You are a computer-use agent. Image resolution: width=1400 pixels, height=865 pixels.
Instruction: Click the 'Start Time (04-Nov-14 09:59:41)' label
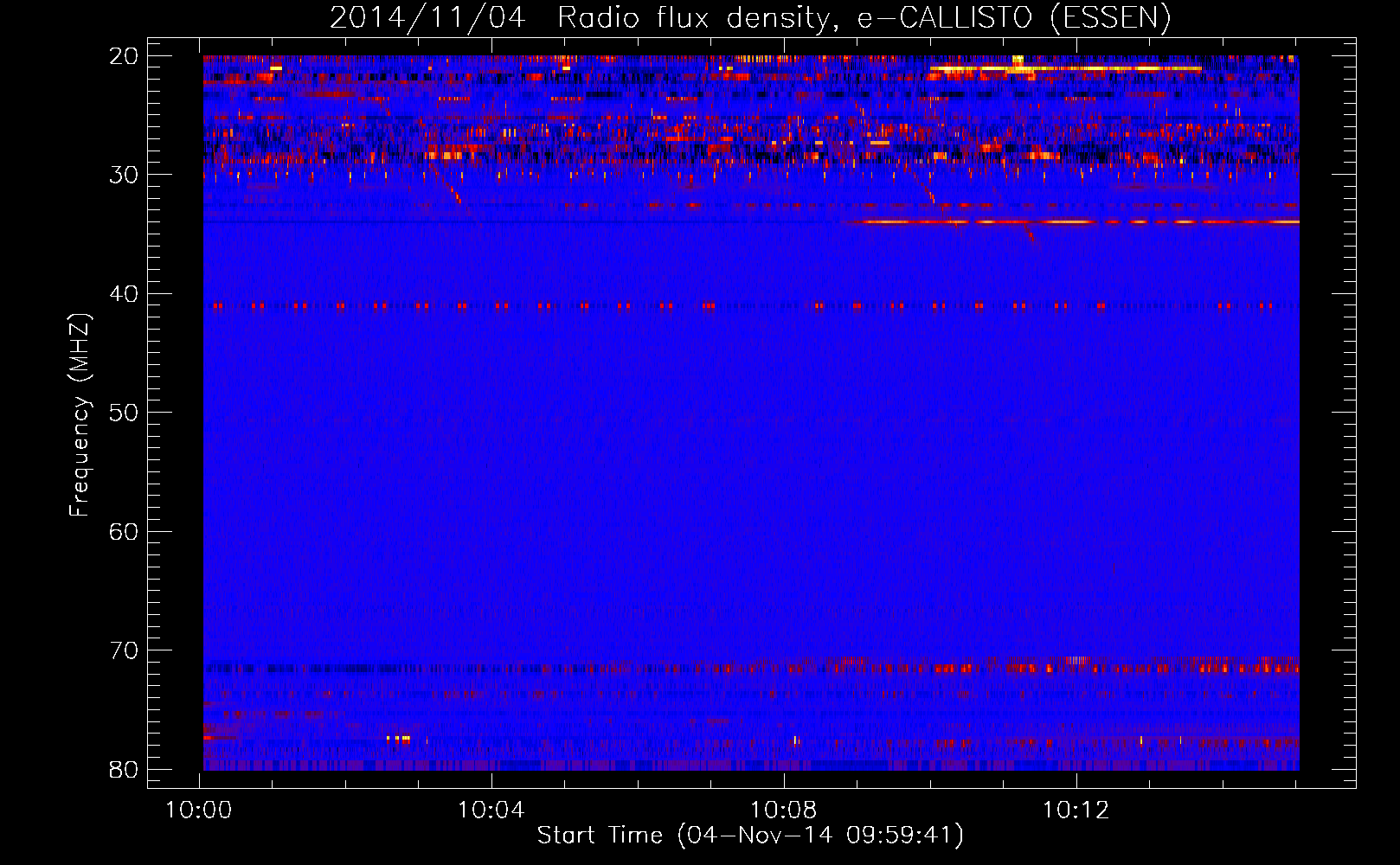click(750, 836)
